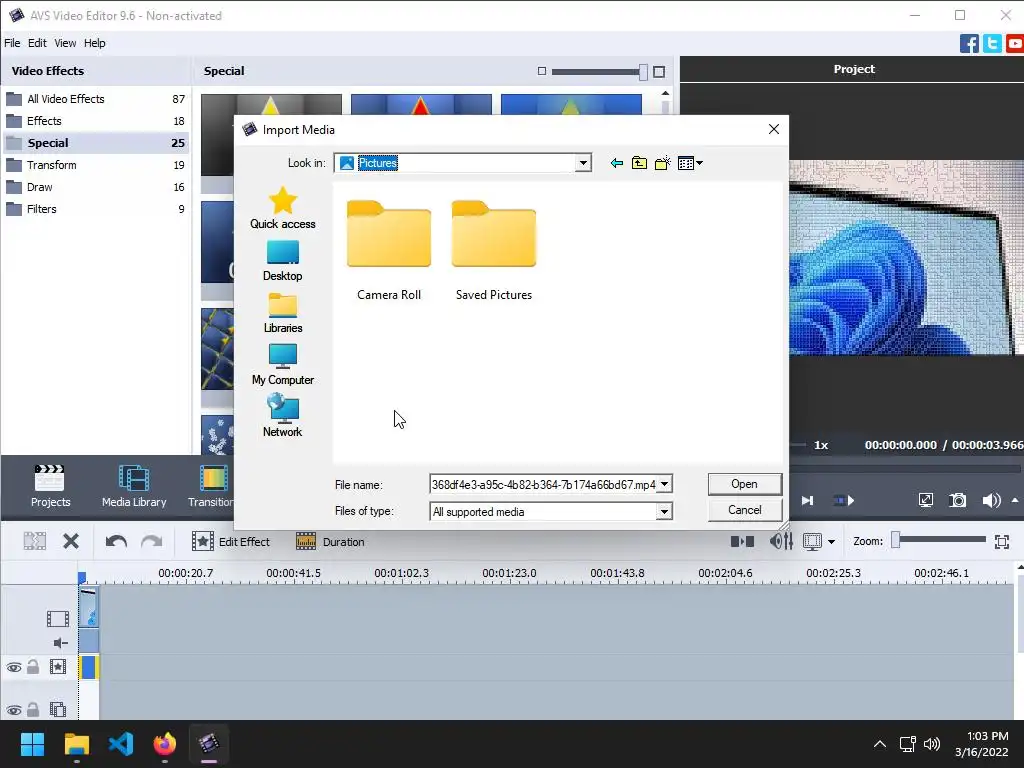This screenshot has height=768, width=1024.
Task: Click Cancel in the Import Media dialog
Action: tap(744, 510)
